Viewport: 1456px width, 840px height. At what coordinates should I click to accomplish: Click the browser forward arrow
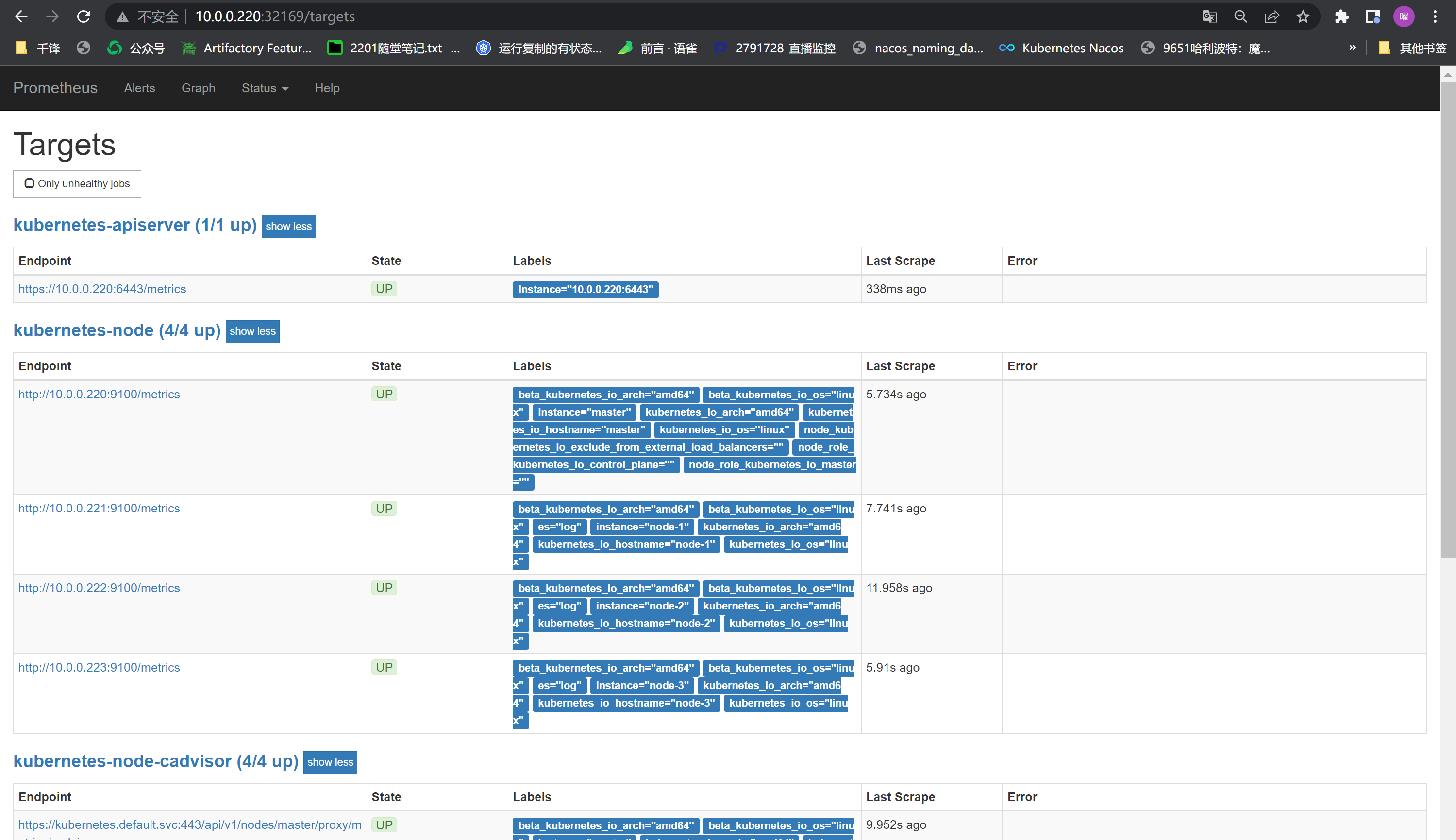pos(52,16)
